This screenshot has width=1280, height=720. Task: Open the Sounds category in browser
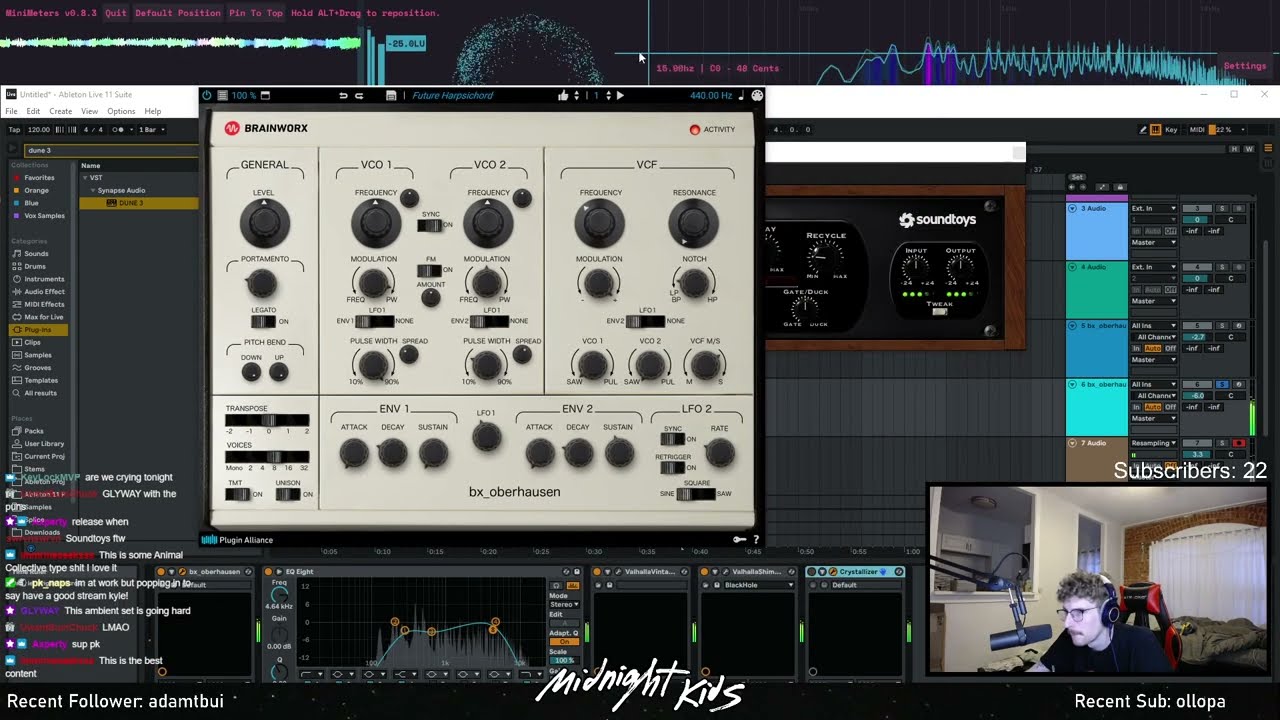coord(36,254)
